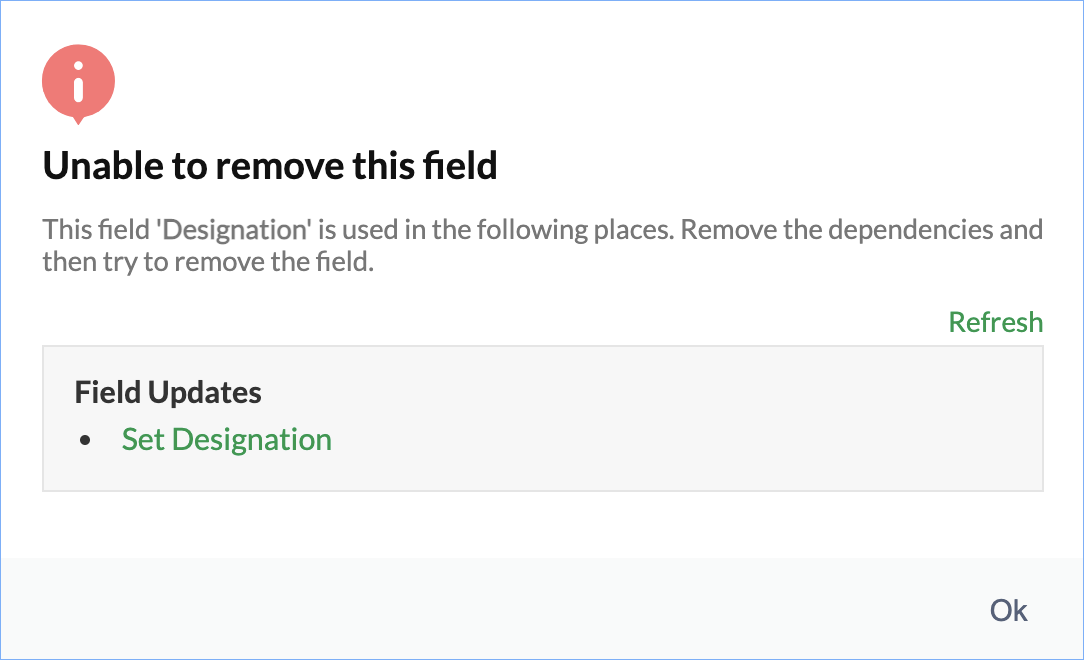Open the Set Designation field update
Image resolution: width=1084 pixels, height=660 pixels.
226,440
